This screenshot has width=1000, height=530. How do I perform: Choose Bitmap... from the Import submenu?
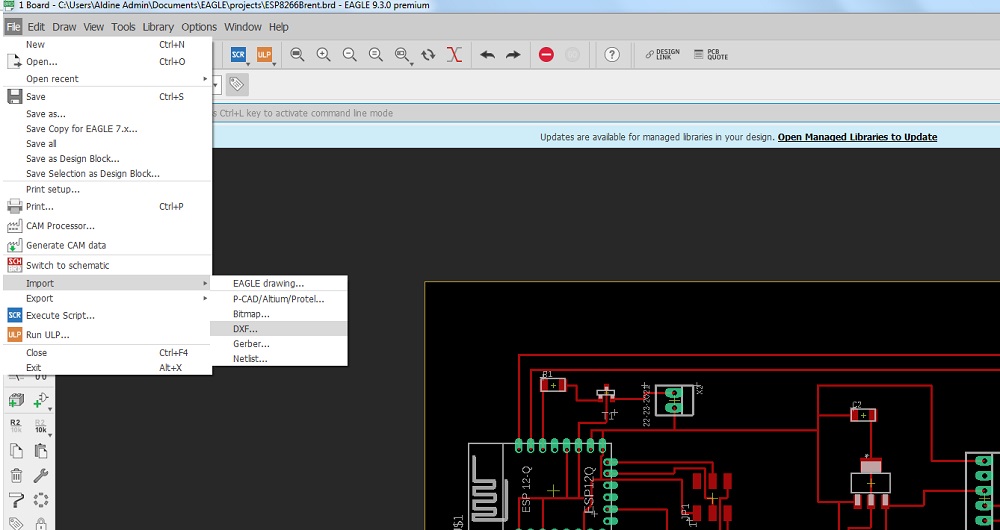click(279, 314)
